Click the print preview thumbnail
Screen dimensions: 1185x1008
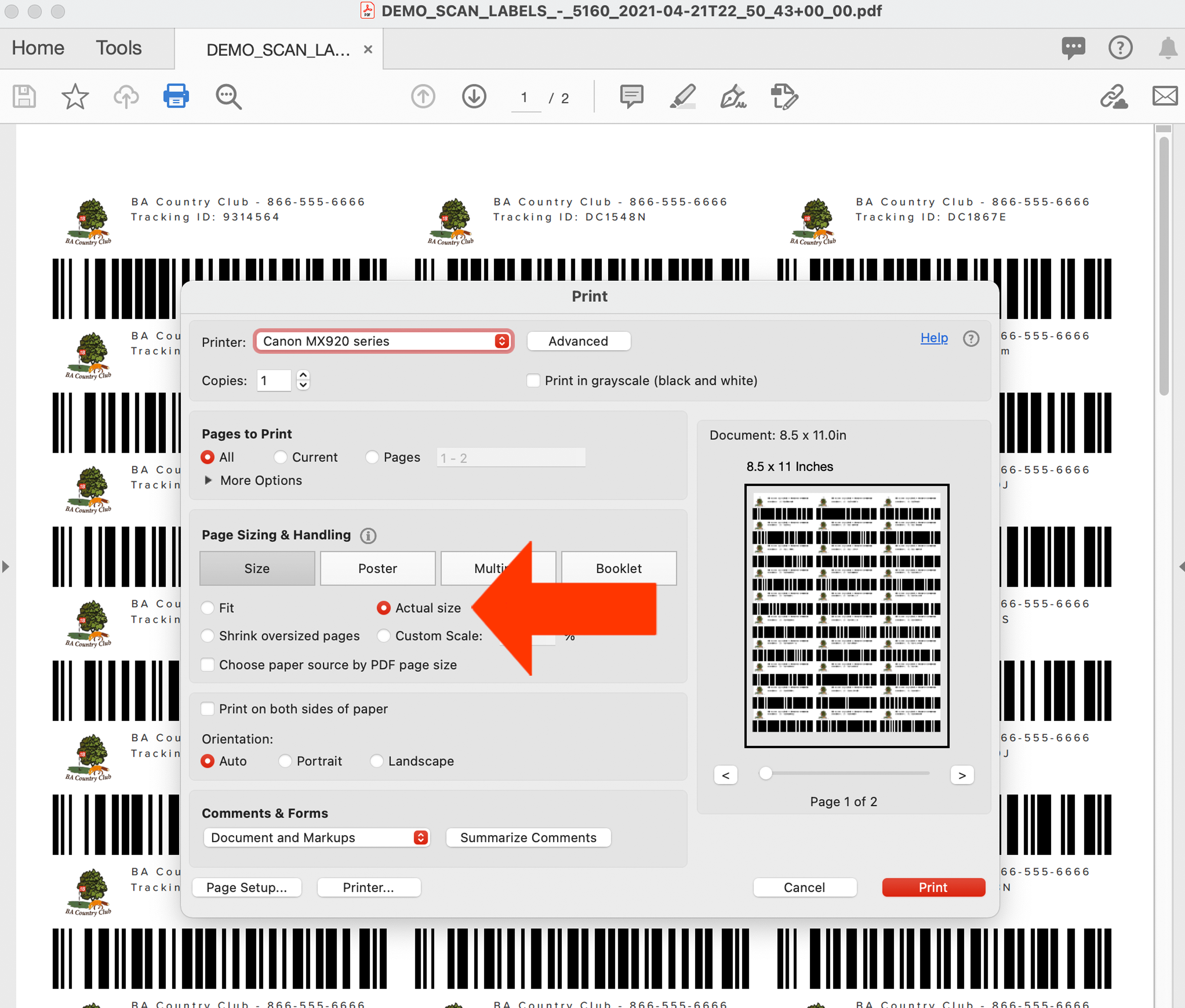coord(846,616)
